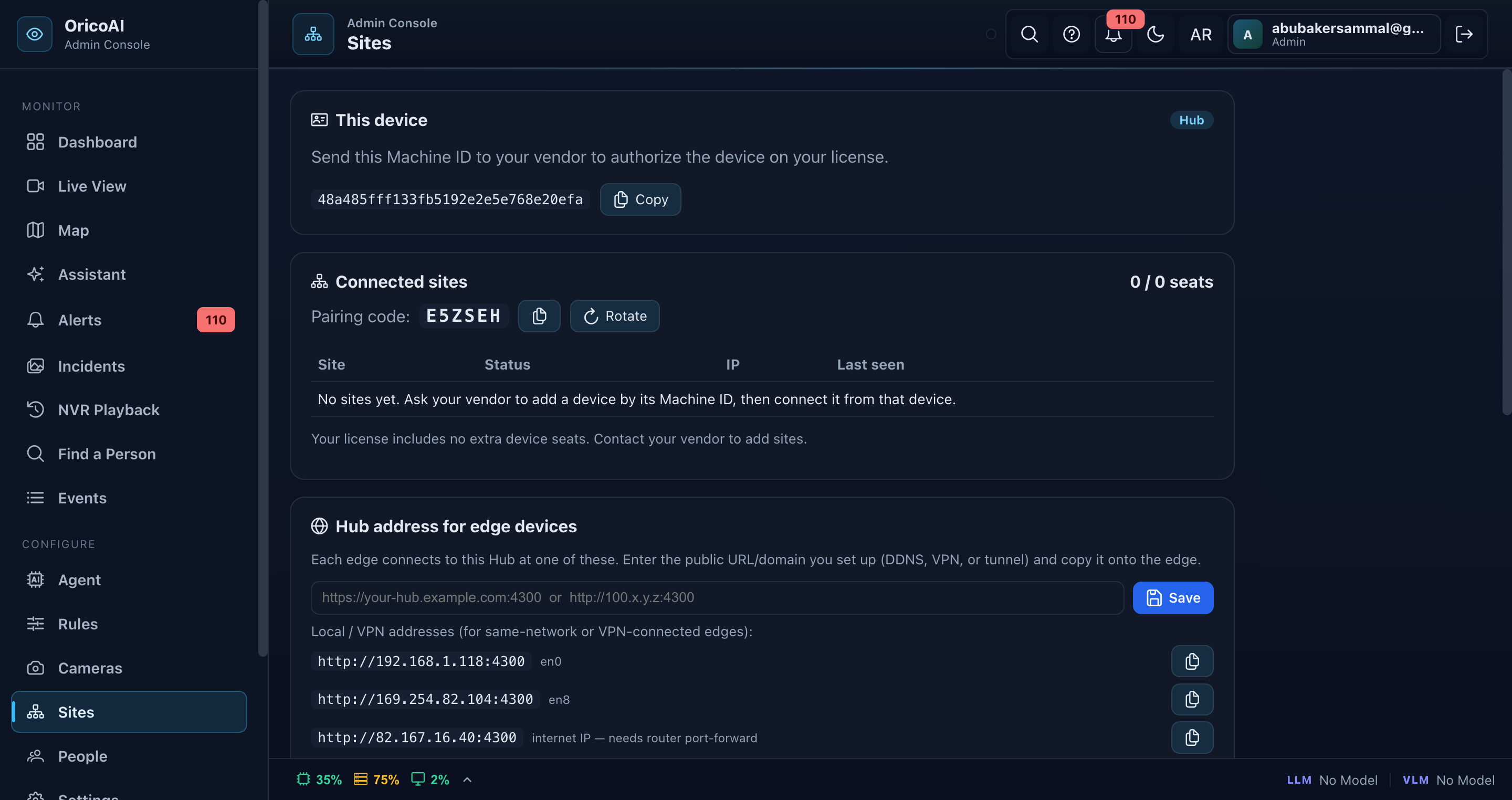Screen dimensions: 1512x800
Task: Click the 0 / 0 seats text
Action: 1171,282
